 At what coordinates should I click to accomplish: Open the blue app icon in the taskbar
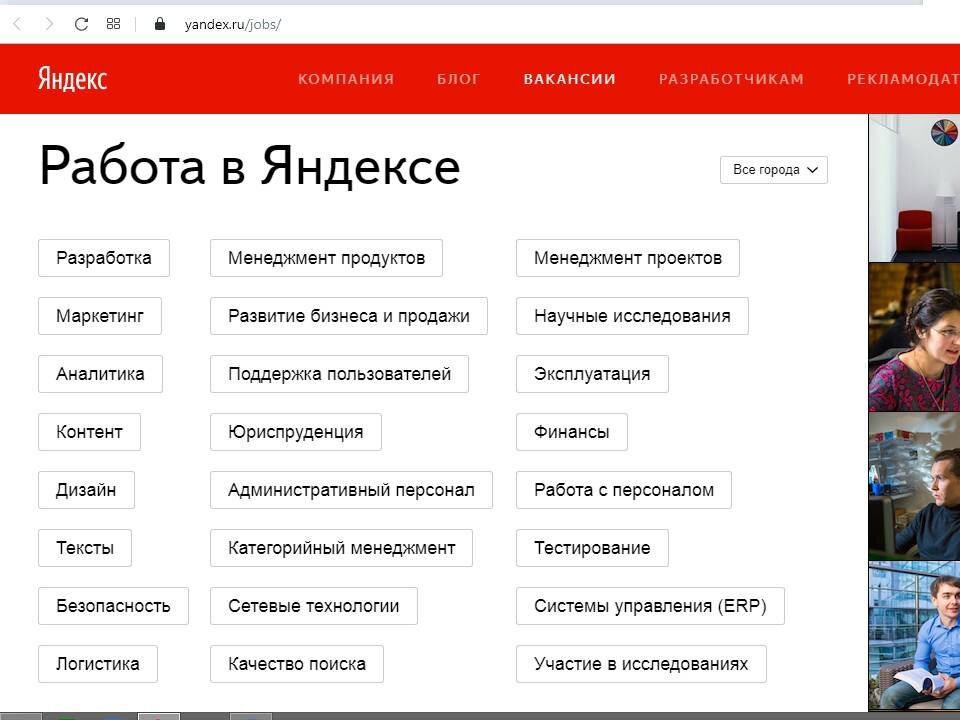[110, 715]
